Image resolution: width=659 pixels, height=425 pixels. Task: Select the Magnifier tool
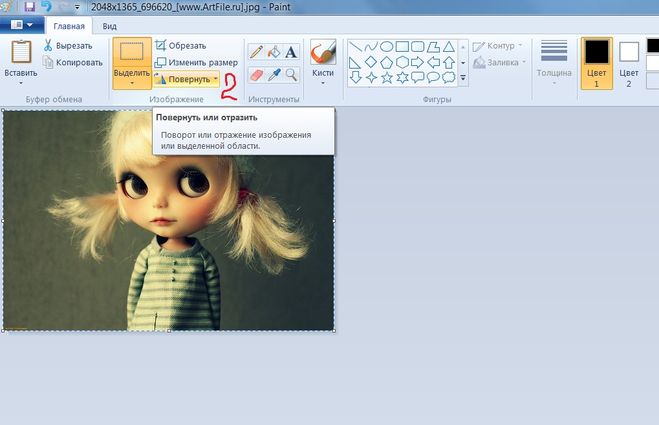[291, 75]
